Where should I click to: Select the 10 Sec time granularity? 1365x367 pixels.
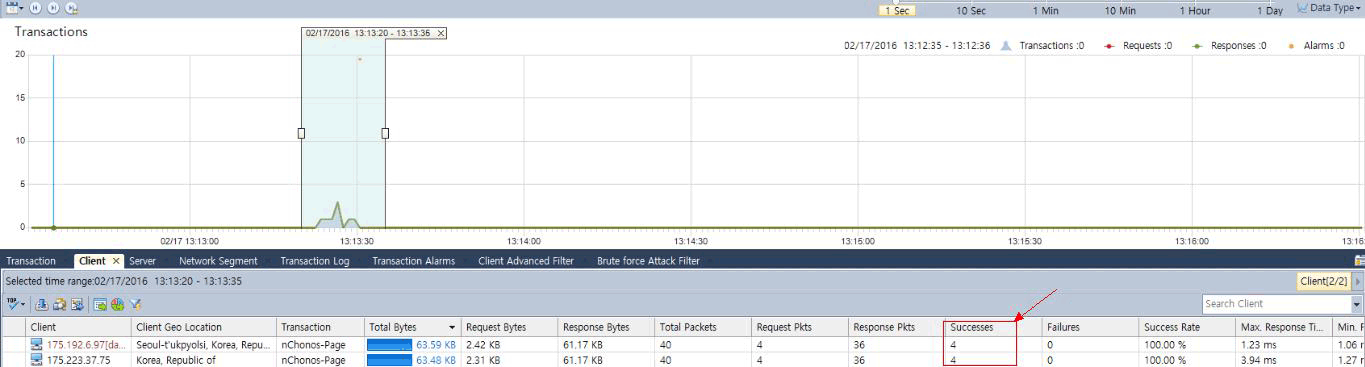coord(971,10)
